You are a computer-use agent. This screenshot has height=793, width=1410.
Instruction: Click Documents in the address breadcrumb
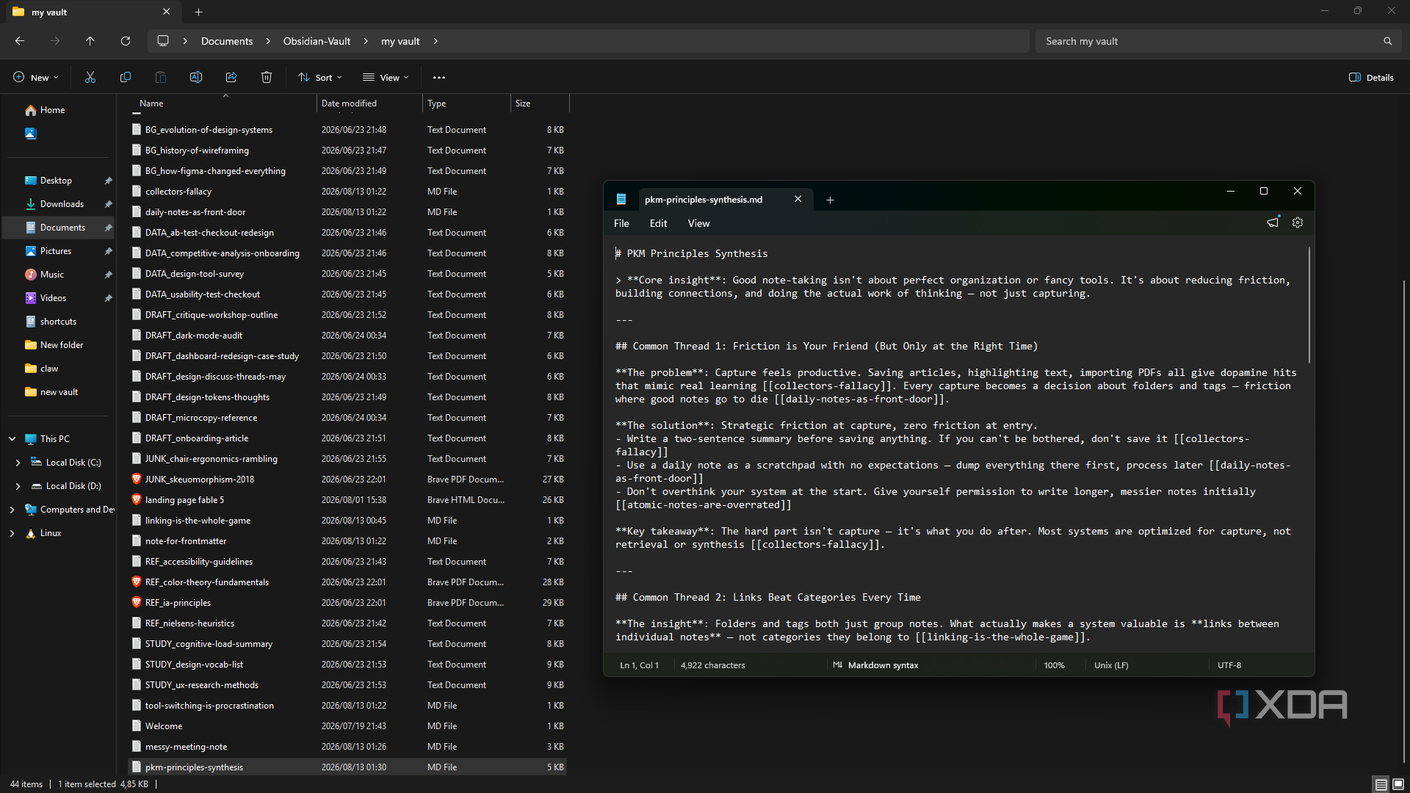pyautogui.click(x=227, y=41)
